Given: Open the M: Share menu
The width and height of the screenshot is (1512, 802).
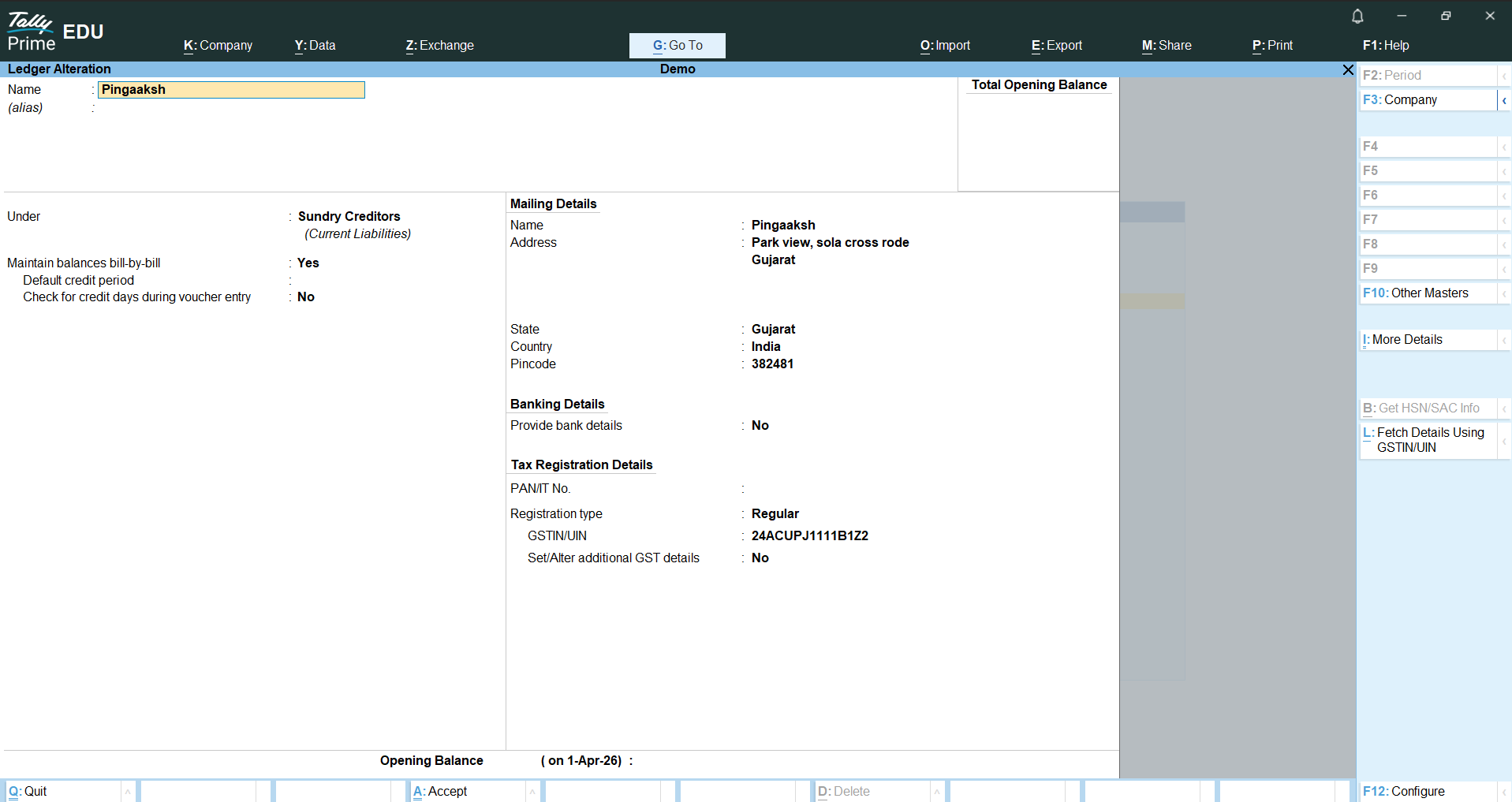Looking at the screenshot, I should [1167, 46].
